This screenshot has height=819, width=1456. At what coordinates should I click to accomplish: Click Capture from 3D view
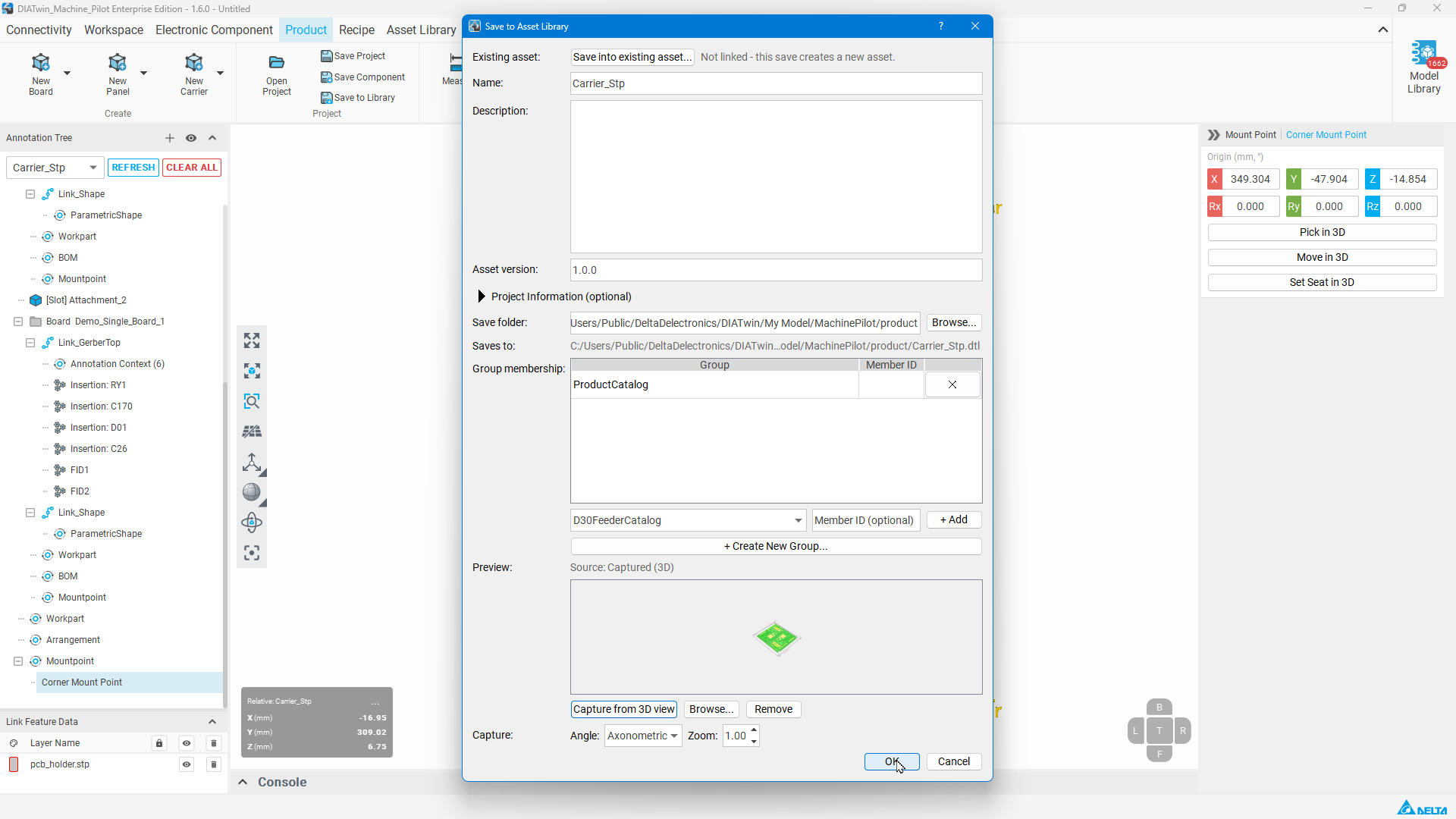point(623,710)
